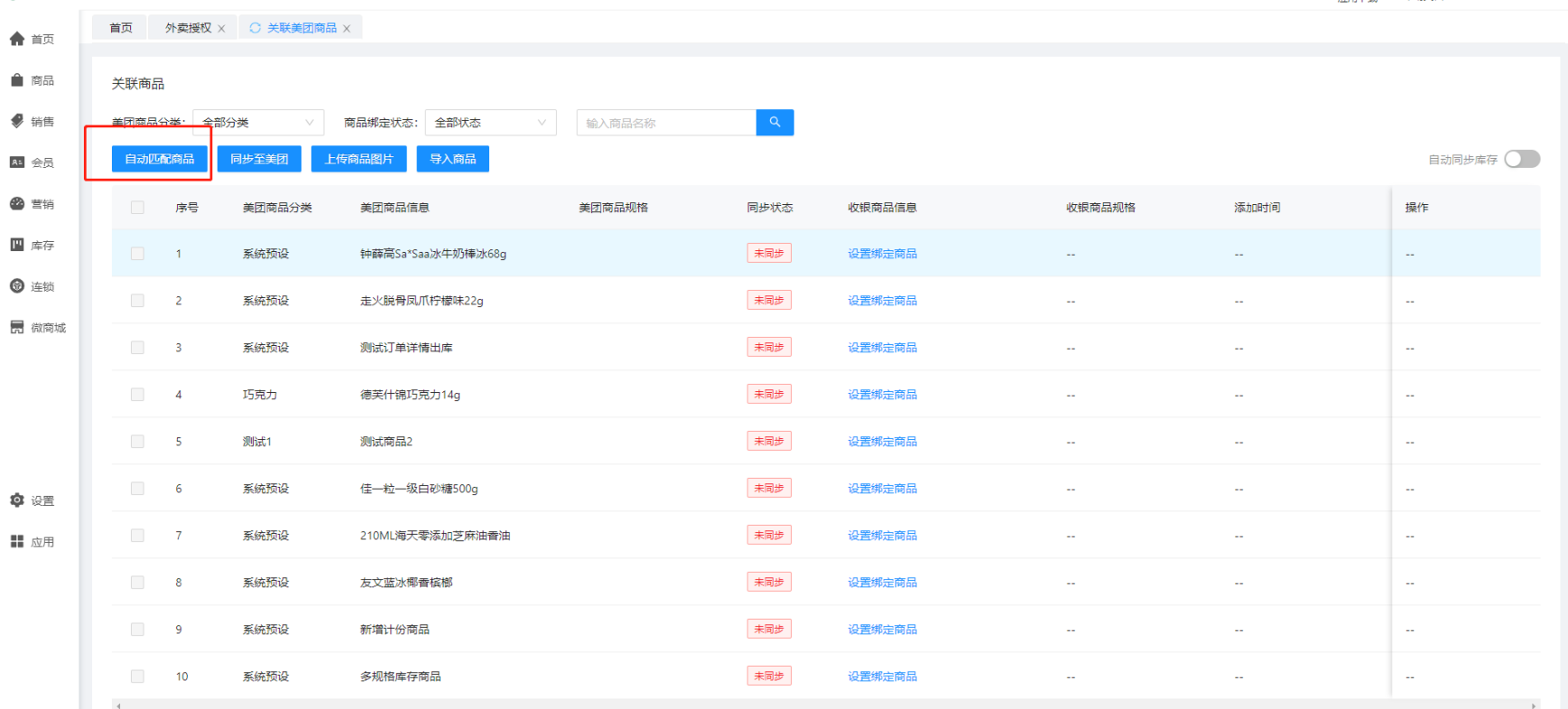Switch to the 外卖授权 tab

point(188,28)
